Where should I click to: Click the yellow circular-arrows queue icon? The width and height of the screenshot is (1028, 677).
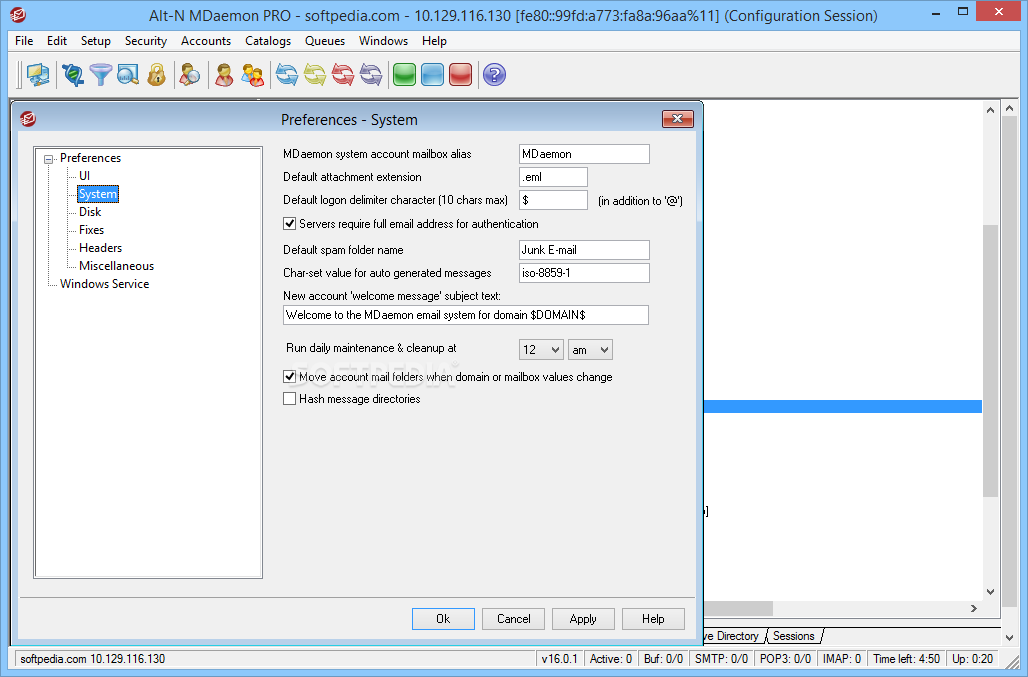(315, 75)
